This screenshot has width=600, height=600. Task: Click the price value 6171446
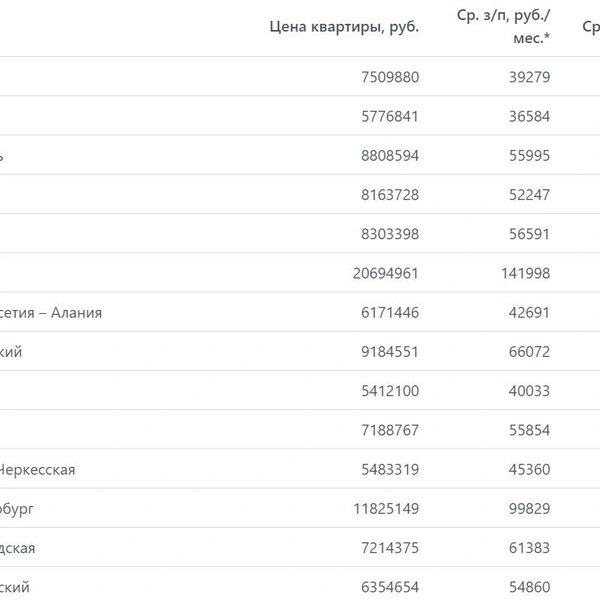[x=390, y=313]
